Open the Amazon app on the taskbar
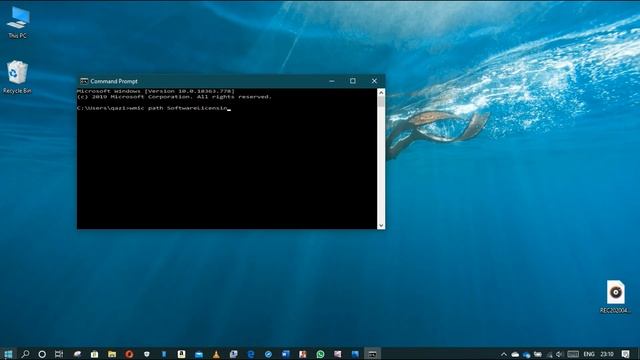Image resolution: width=640 pixels, height=360 pixels. point(181,354)
